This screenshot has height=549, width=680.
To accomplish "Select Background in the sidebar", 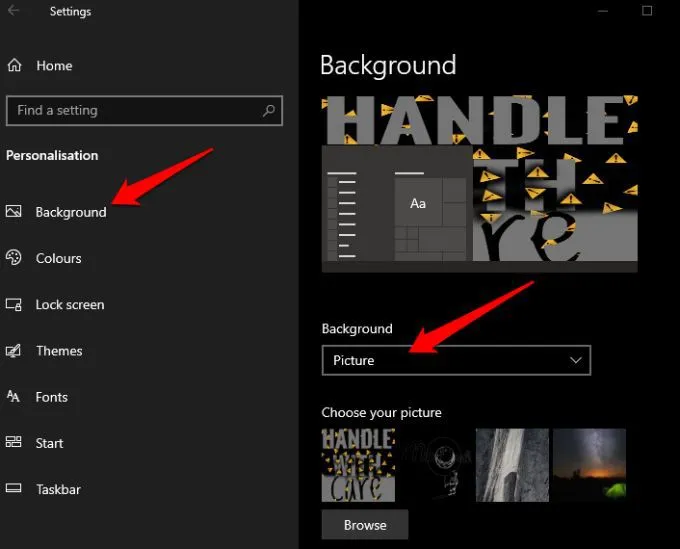I will (x=71, y=212).
